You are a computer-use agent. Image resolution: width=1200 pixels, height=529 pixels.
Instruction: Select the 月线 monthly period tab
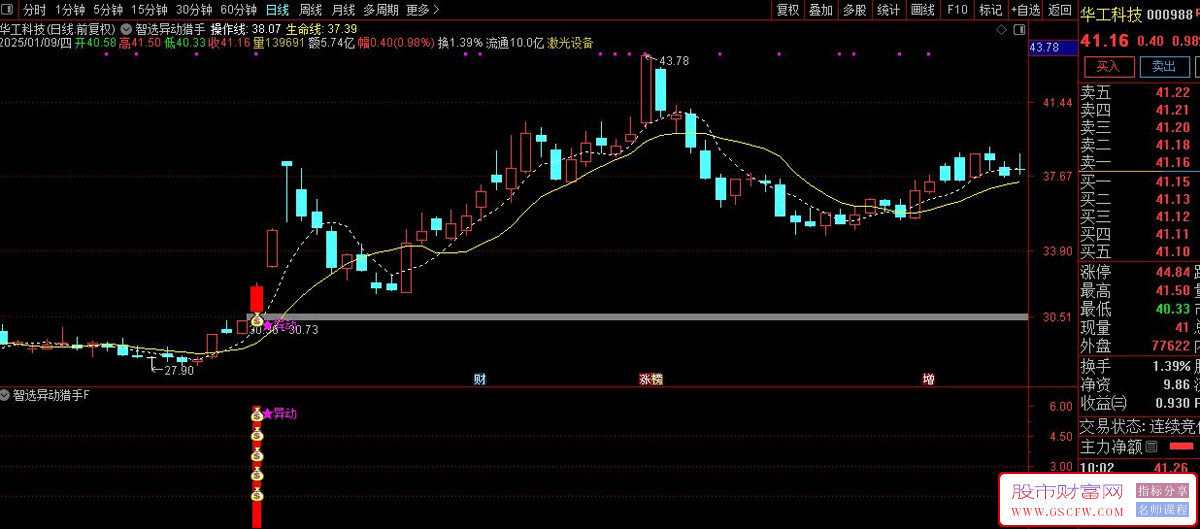(343, 10)
